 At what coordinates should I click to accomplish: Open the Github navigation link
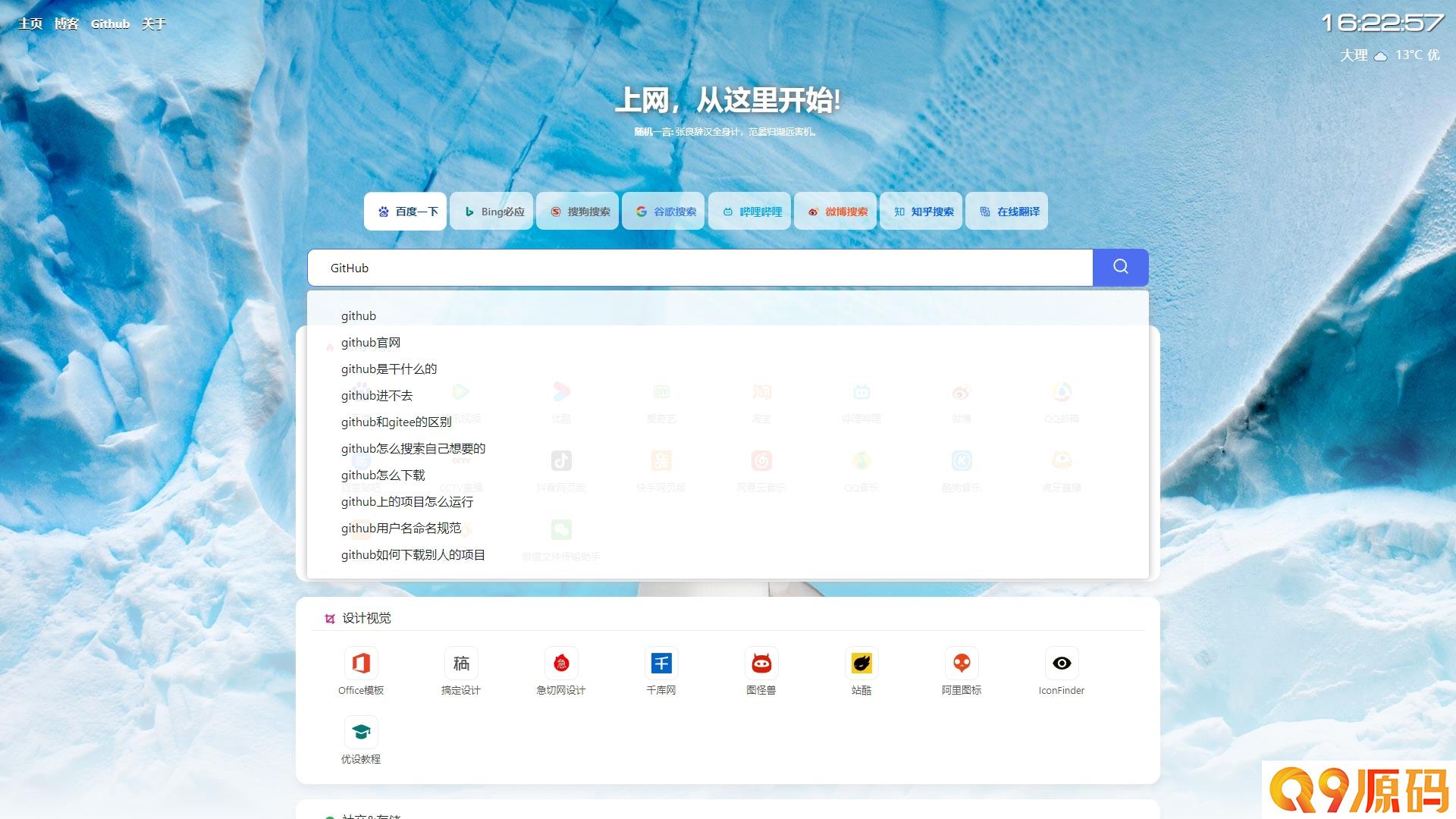tap(110, 24)
